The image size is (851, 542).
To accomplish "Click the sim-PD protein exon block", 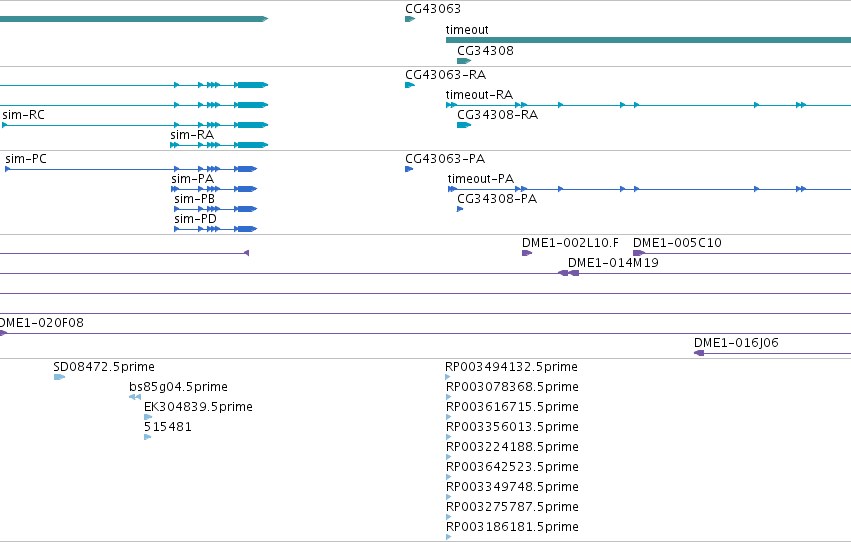I will (x=247, y=229).
